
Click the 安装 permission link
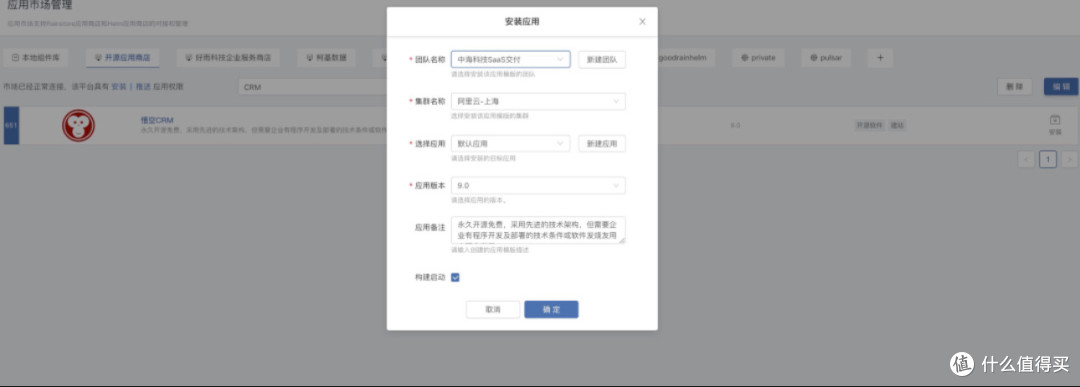119,87
